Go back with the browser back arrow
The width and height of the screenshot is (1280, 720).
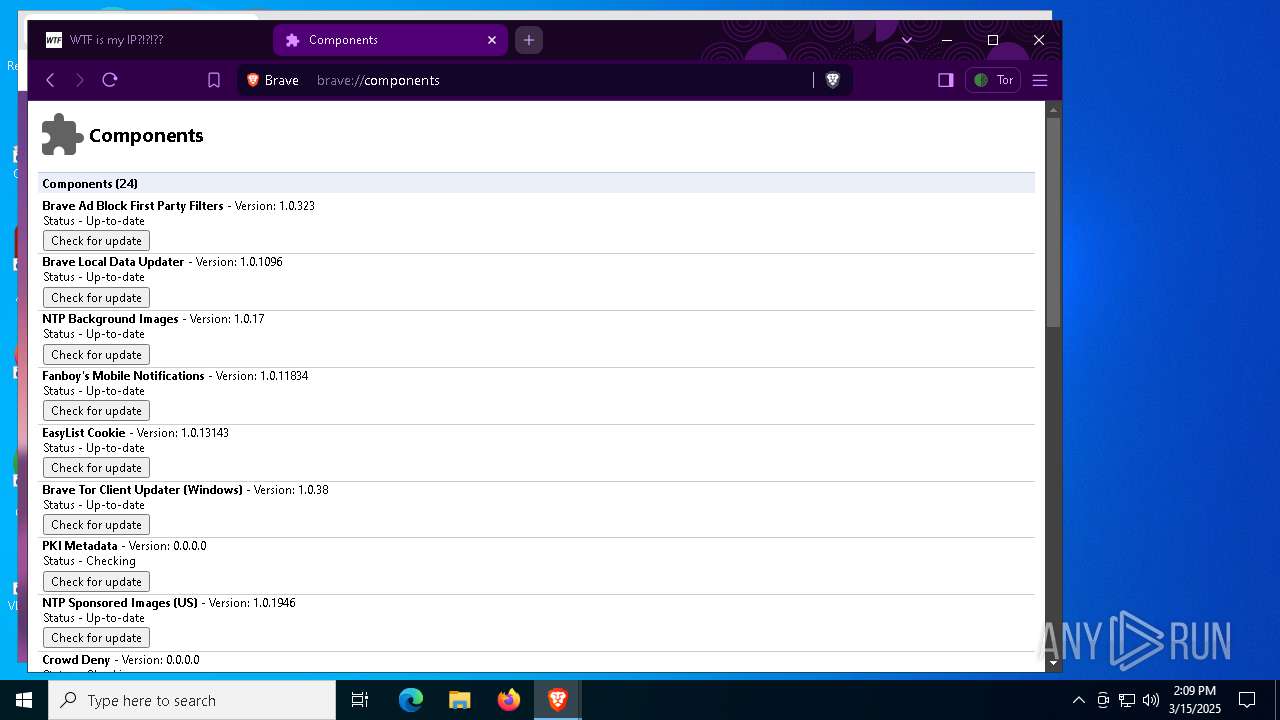tap(50, 80)
